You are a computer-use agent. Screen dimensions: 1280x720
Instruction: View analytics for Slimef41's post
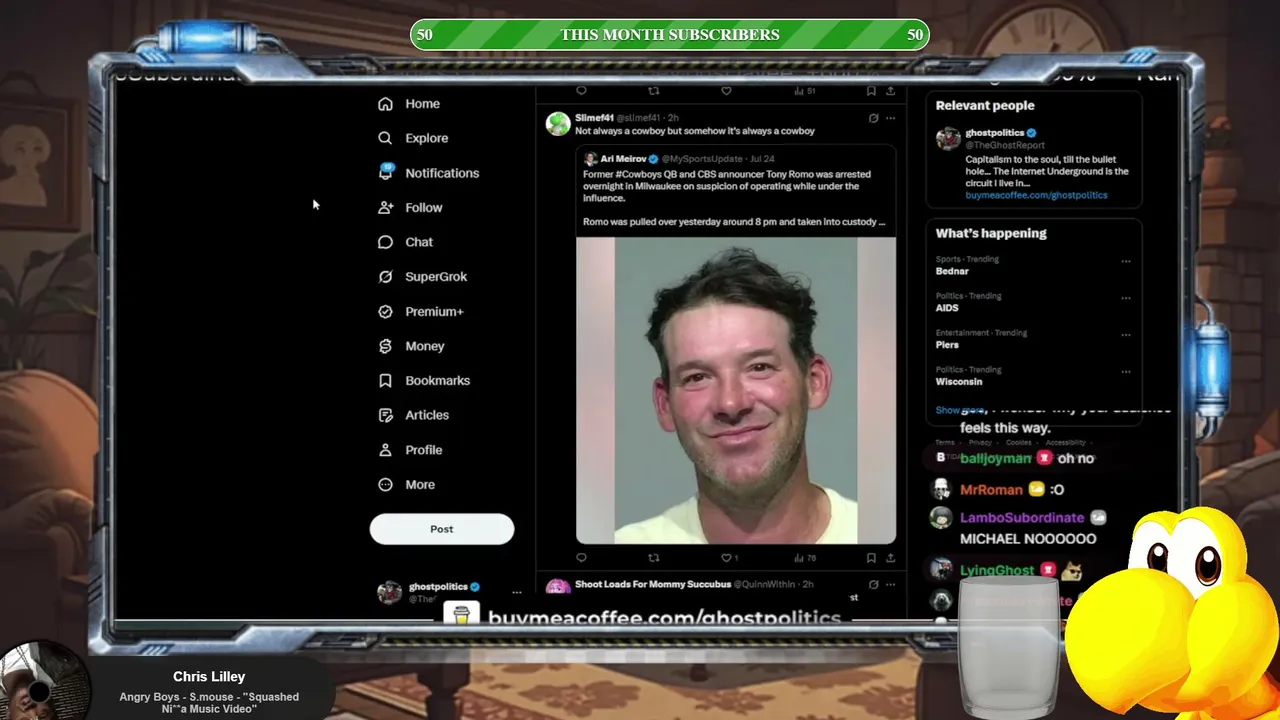coord(804,558)
